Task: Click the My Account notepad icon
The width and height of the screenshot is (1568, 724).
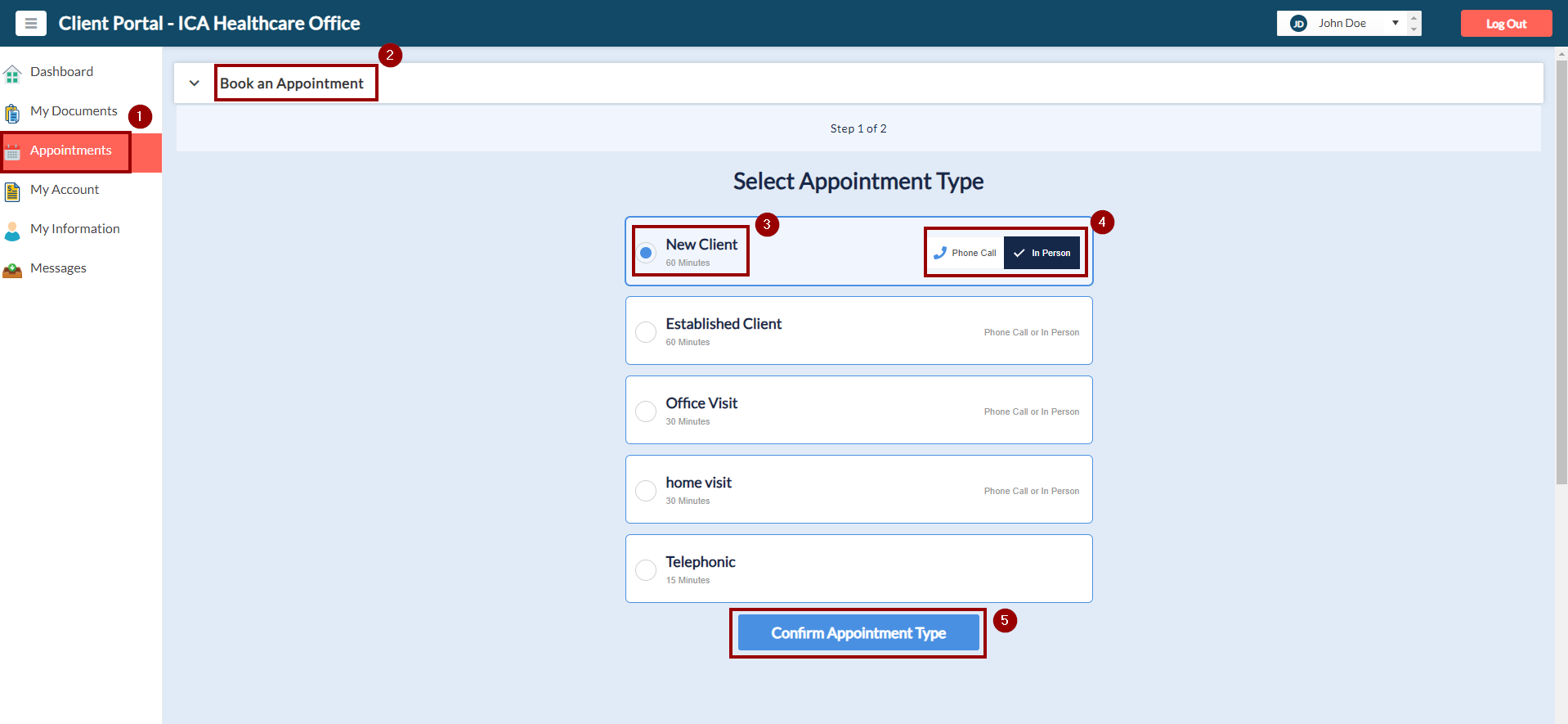Action: 12,191
